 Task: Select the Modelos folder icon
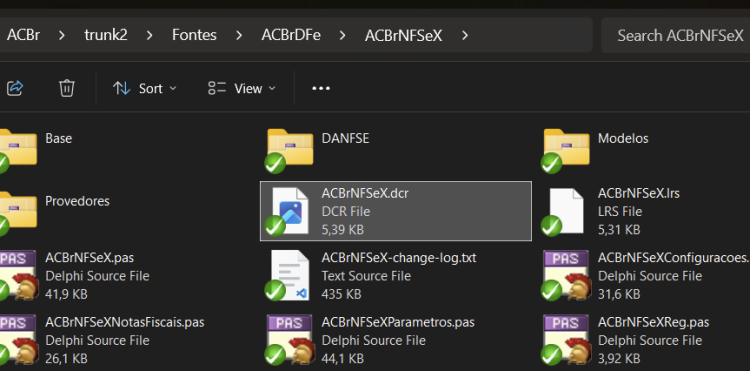[x=565, y=150]
